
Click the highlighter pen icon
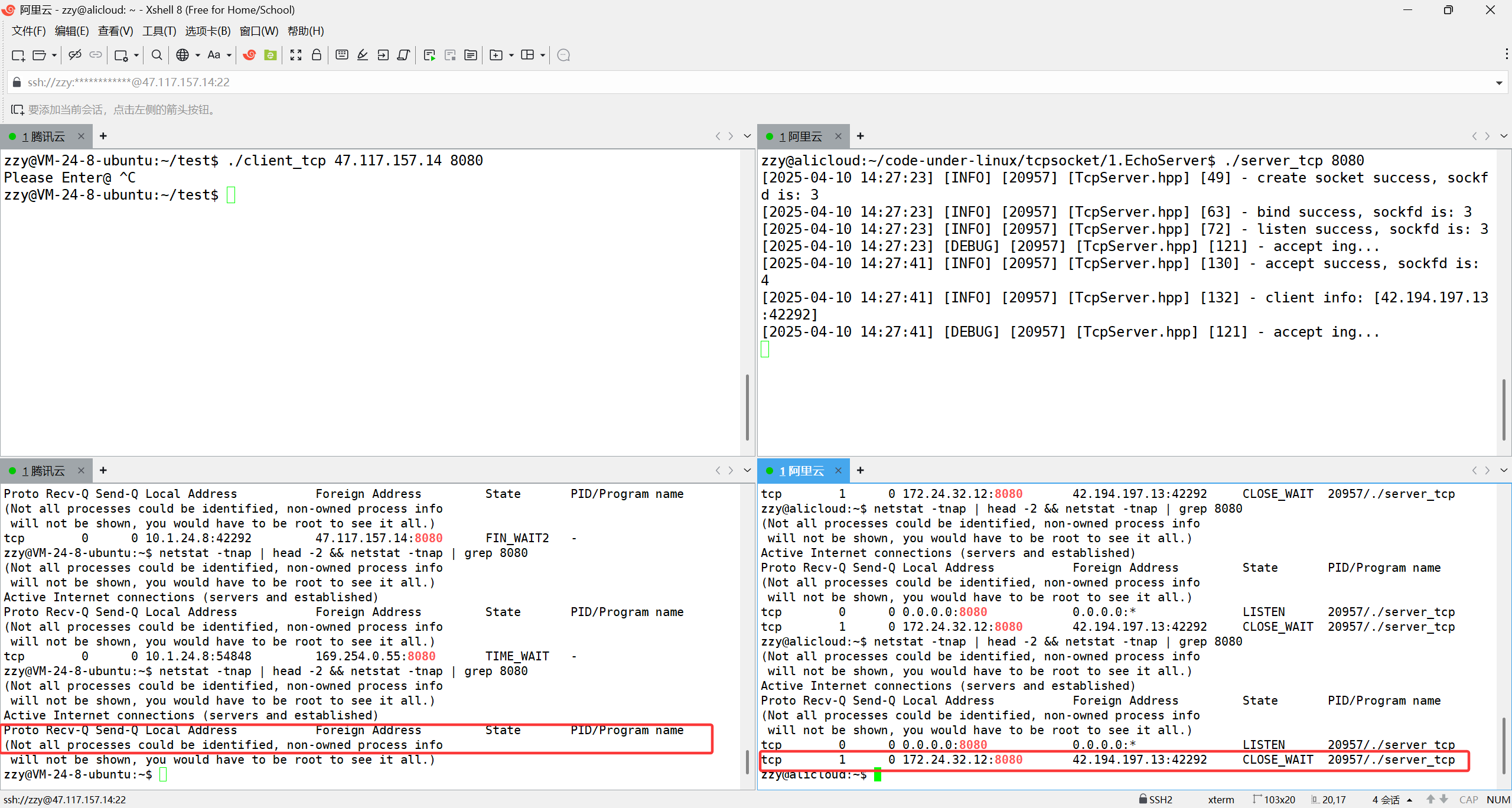pyautogui.click(x=363, y=55)
